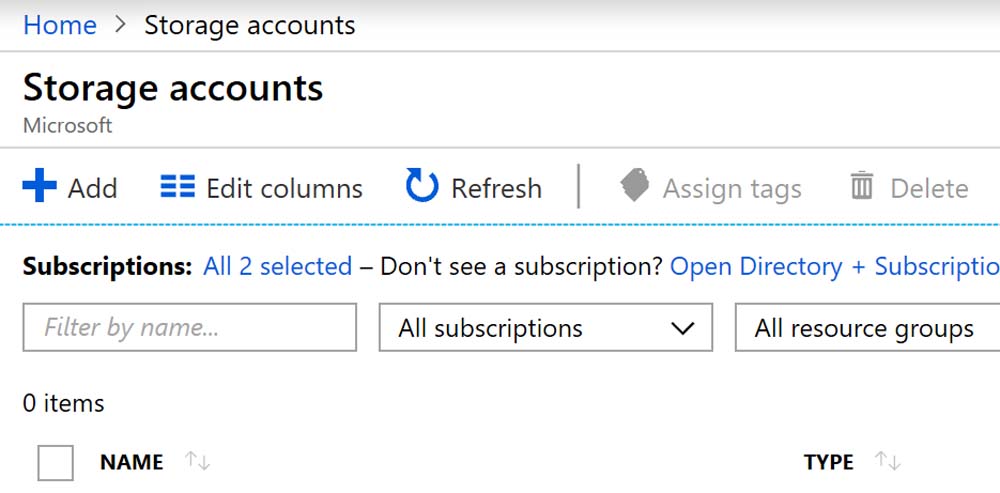Click the Delete trash can icon
Viewport: 1000px width, 493px height.
862,187
